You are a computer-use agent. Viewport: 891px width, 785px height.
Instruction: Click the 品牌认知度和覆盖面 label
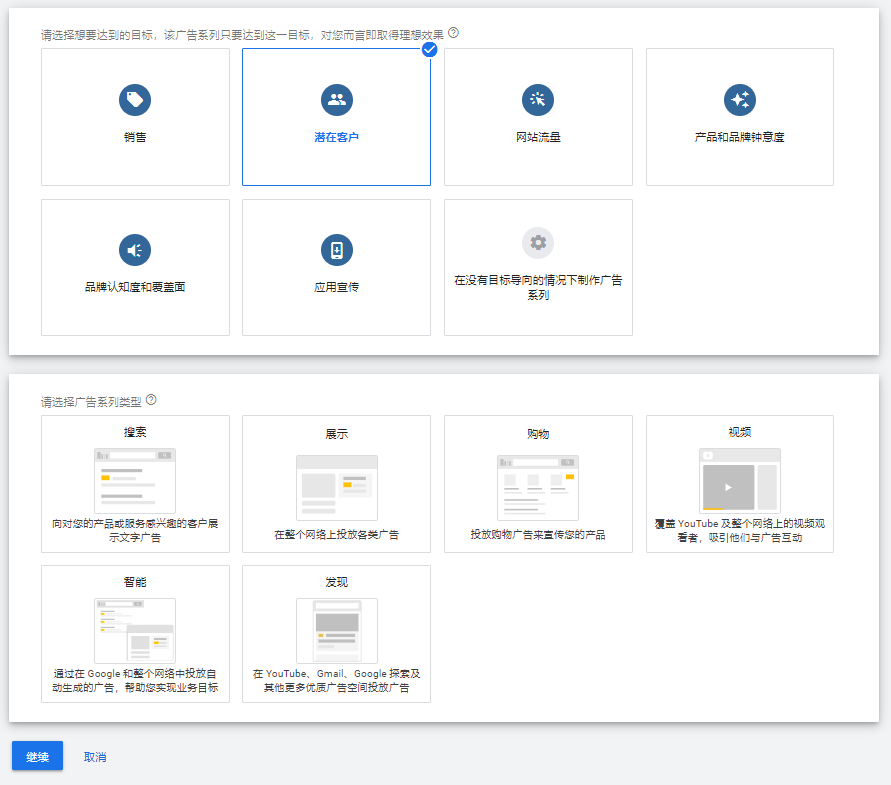pyautogui.click(x=135, y=287)
